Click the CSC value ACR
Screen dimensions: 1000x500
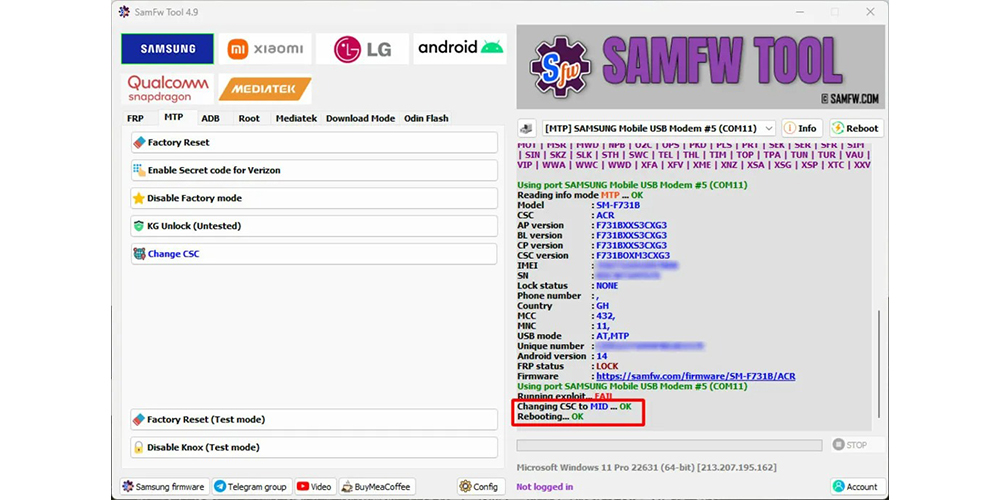tap(605, 216)
